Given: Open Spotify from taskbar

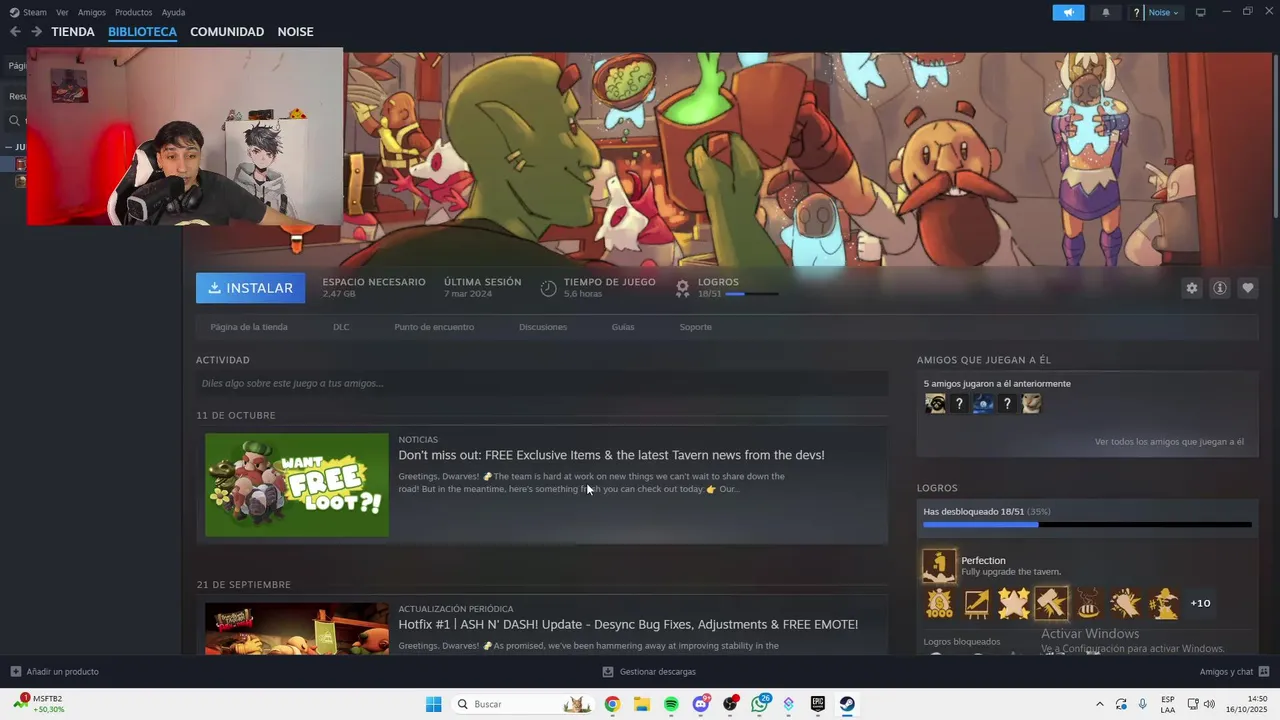Looking at the screenshot, I should click(x=671, y=704).
